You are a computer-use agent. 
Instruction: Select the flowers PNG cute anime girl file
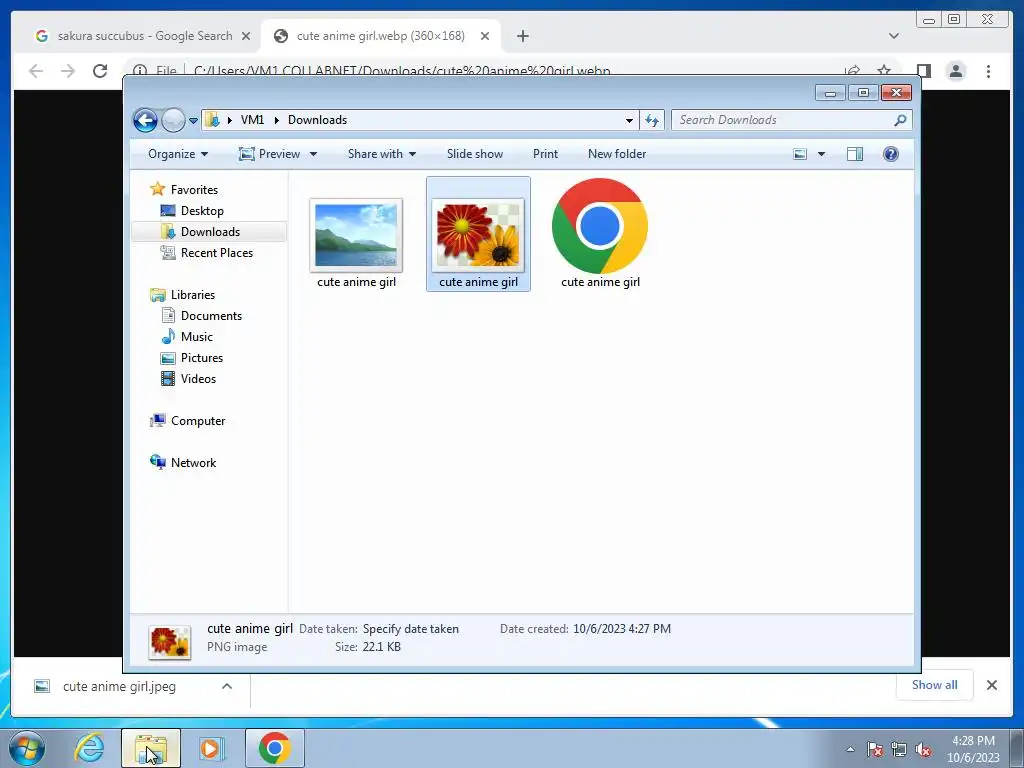click(478, 234)
